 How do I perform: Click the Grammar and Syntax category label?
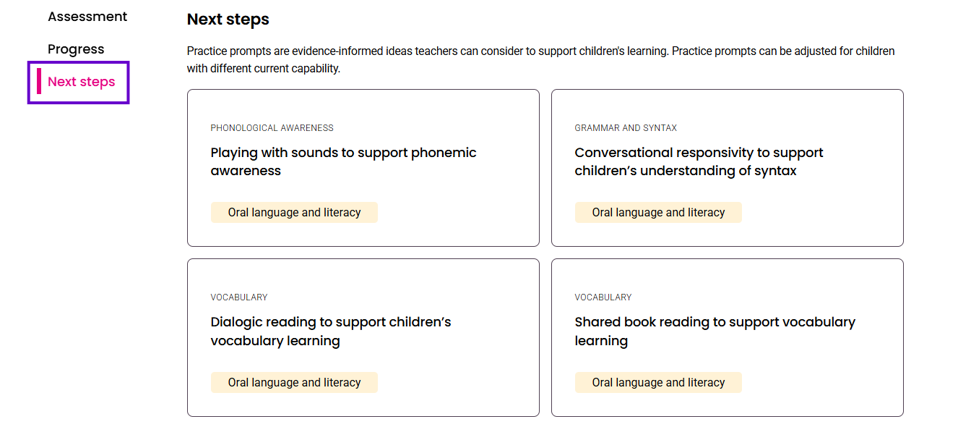pyautogui.click(x=626, y=128)
